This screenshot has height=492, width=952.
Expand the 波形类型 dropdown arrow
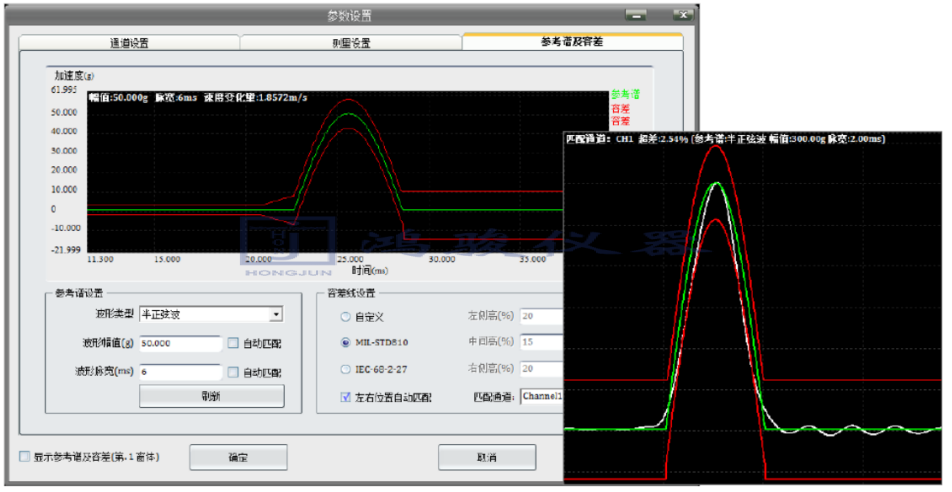pos(277,315)
